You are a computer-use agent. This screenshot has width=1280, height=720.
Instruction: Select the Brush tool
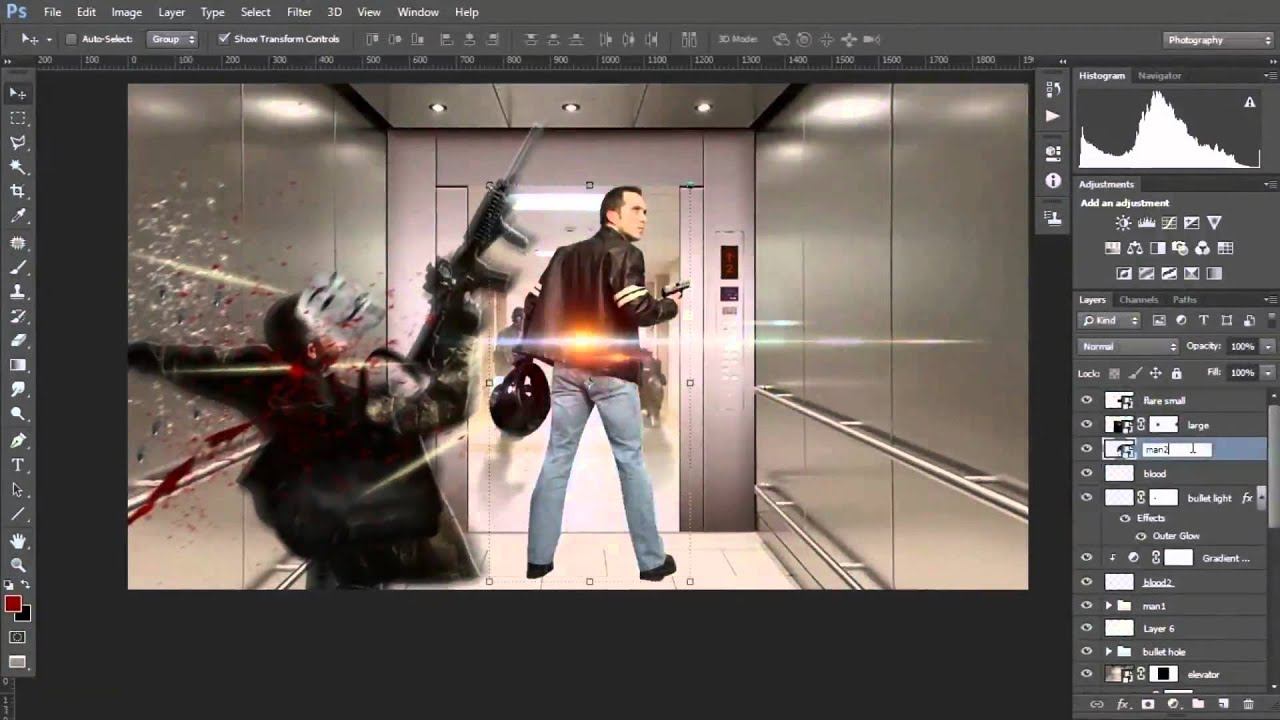(x=18, y=268)
